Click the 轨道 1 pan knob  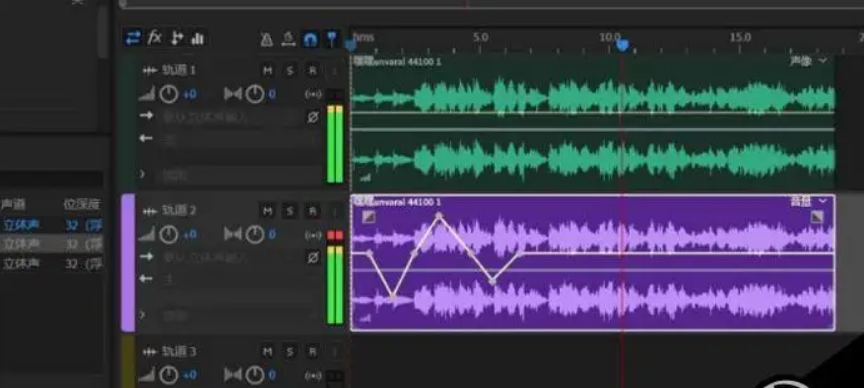(x=255, y=94)
